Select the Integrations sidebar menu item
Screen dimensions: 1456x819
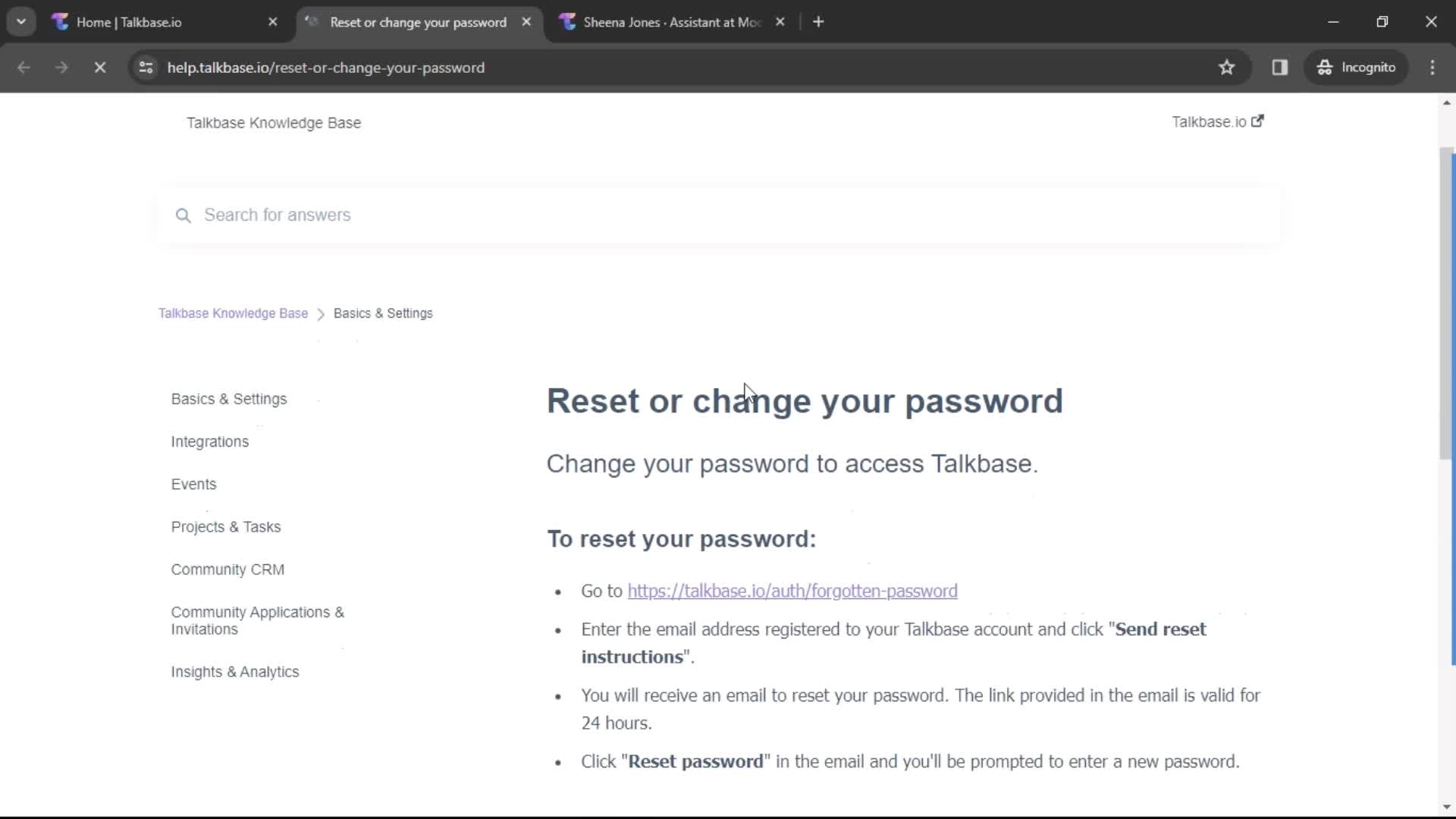pos(210,441)
